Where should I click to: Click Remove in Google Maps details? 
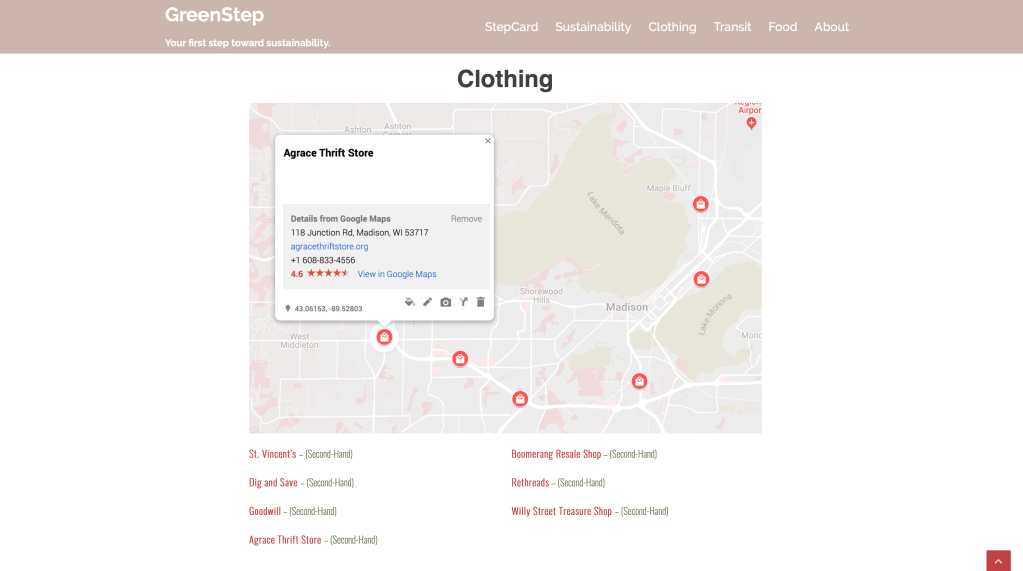pos(466,219)
